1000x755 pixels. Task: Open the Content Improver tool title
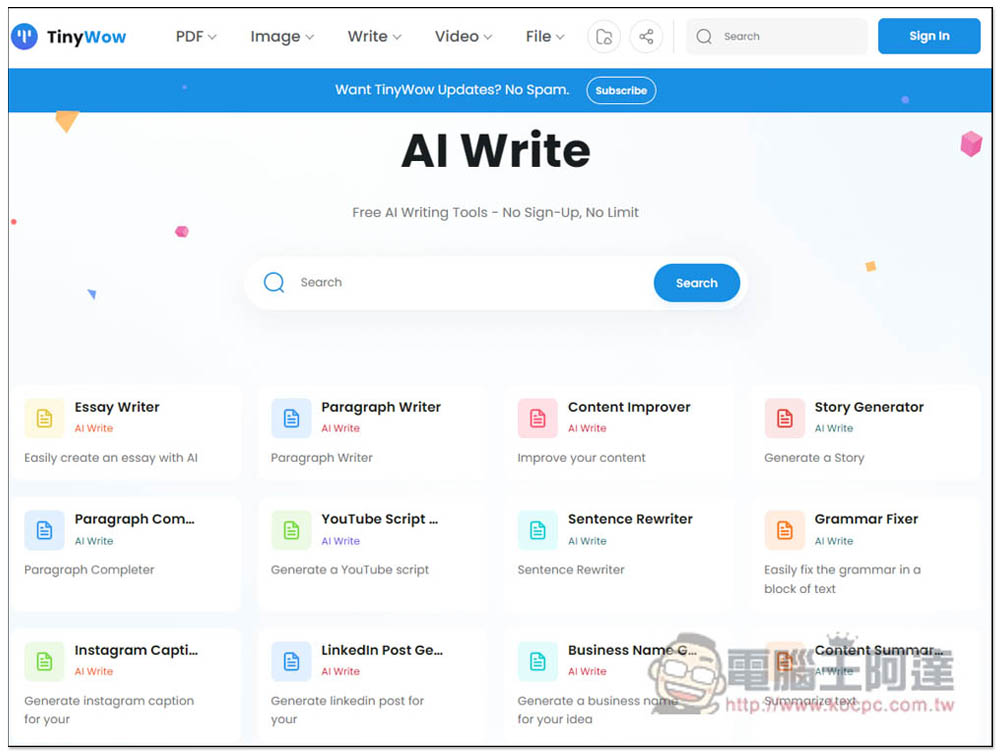pos(629,407)
